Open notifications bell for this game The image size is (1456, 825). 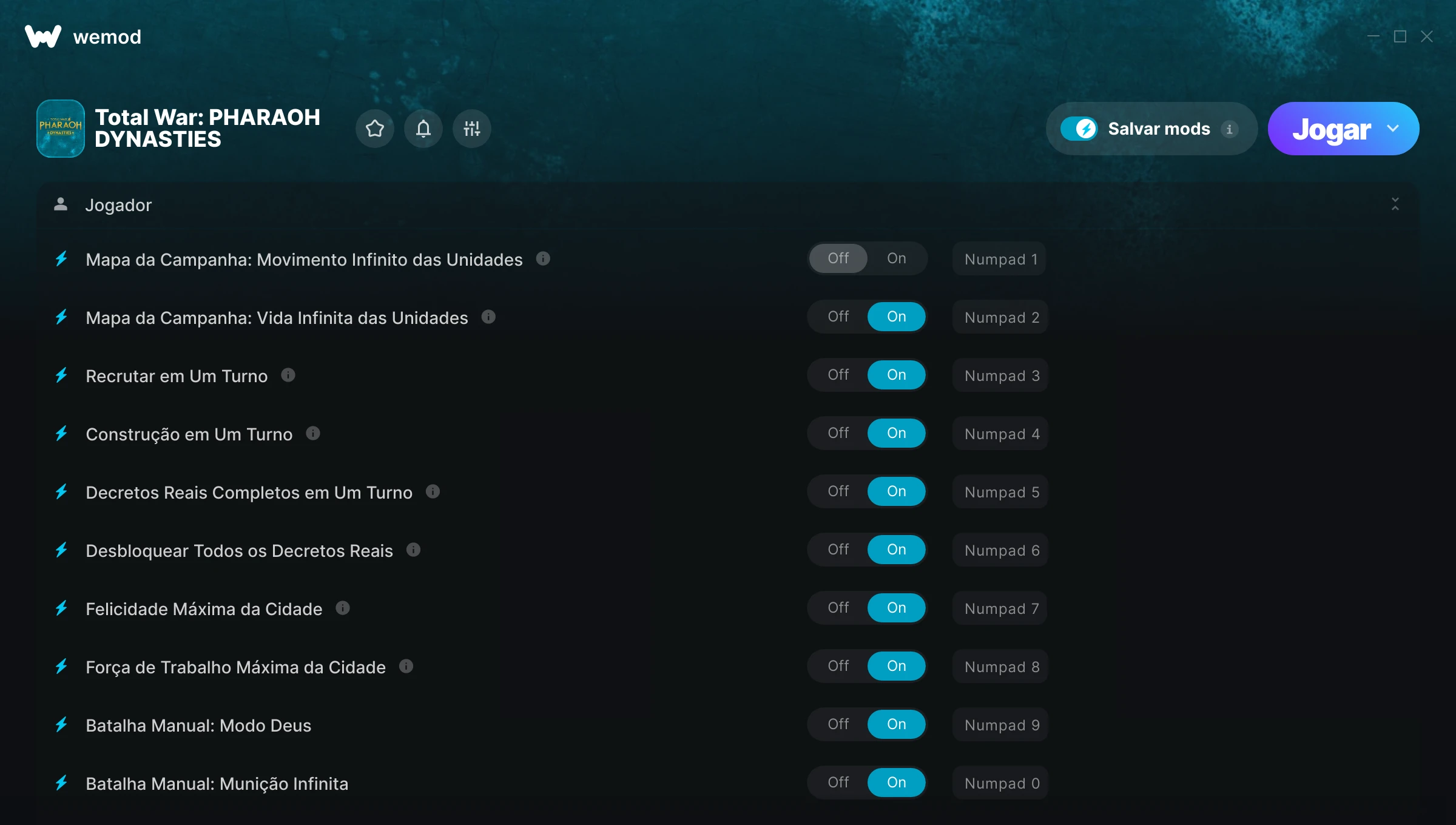[423, 129]
